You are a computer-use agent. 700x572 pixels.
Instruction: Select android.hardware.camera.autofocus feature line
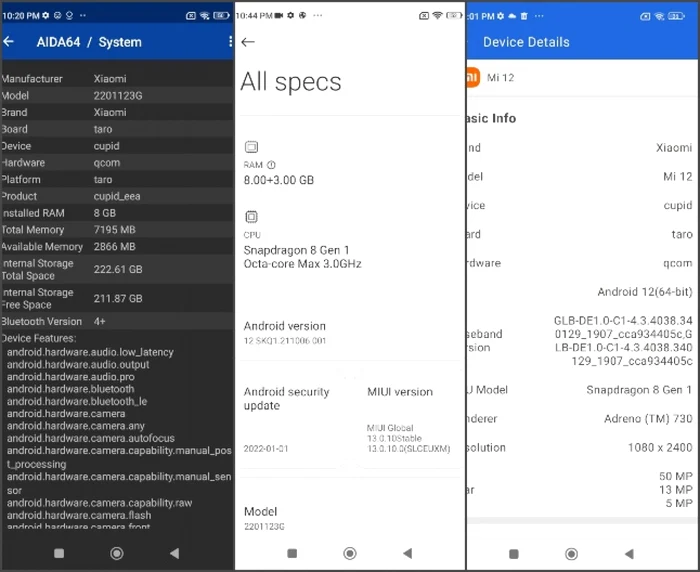click(91, 438)
